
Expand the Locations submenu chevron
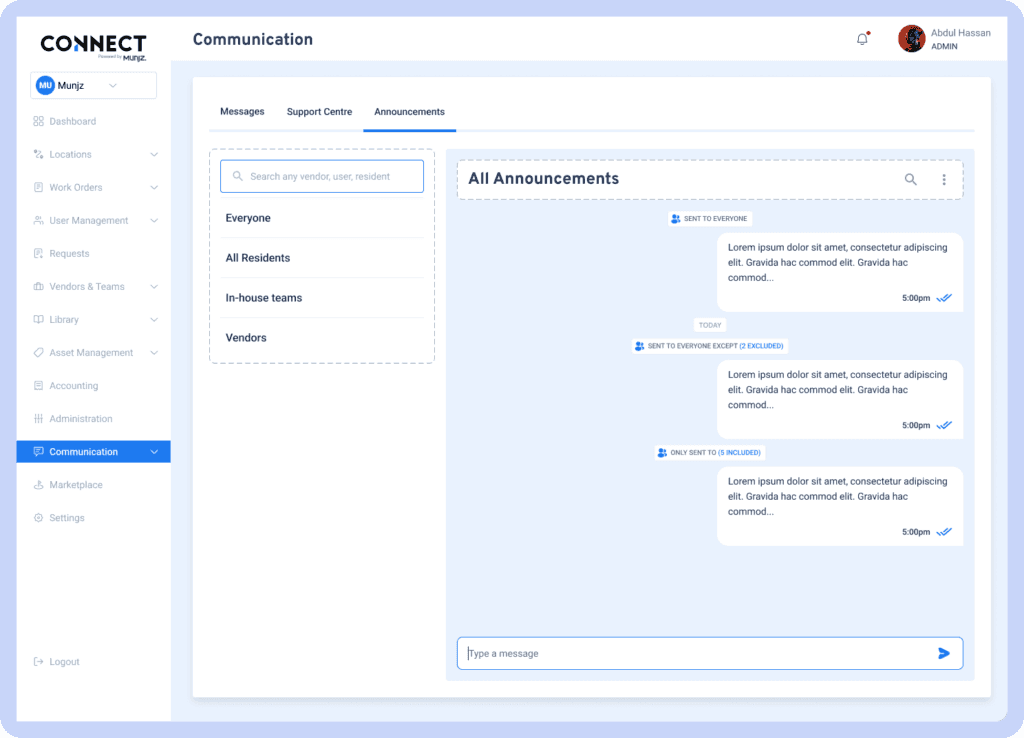[154, 155]
